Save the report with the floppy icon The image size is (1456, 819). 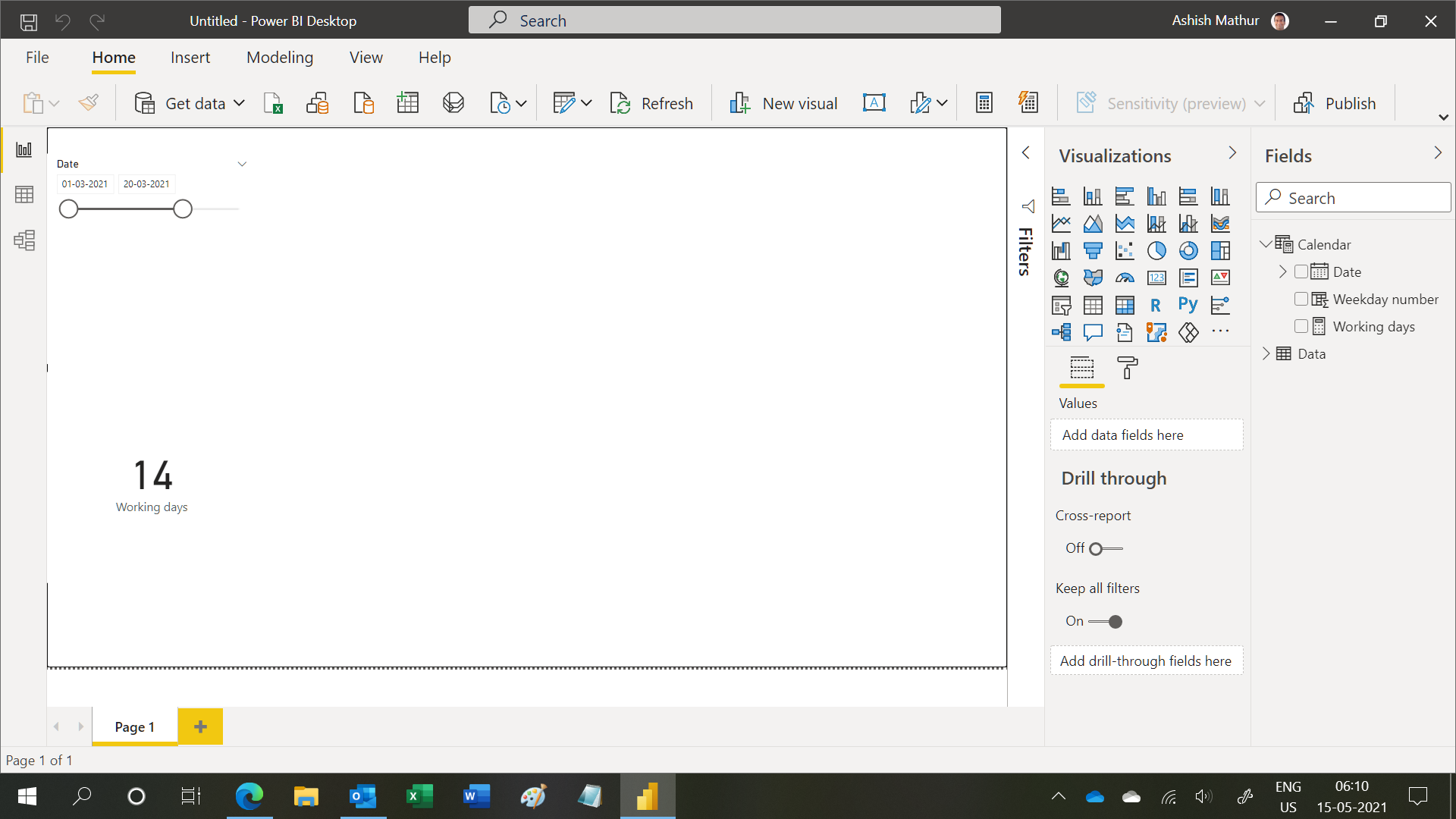29,21
